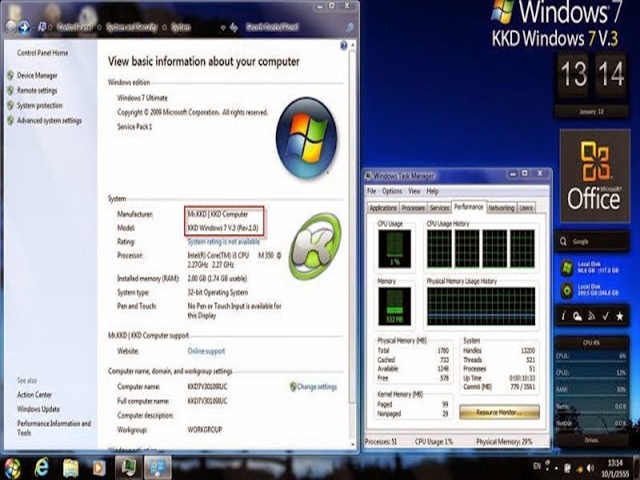Image resolution: width=640 pixels, height=480 pixels.
Task: Click the RSS feed icon in the gadget strip
Action: pos(591,316)
